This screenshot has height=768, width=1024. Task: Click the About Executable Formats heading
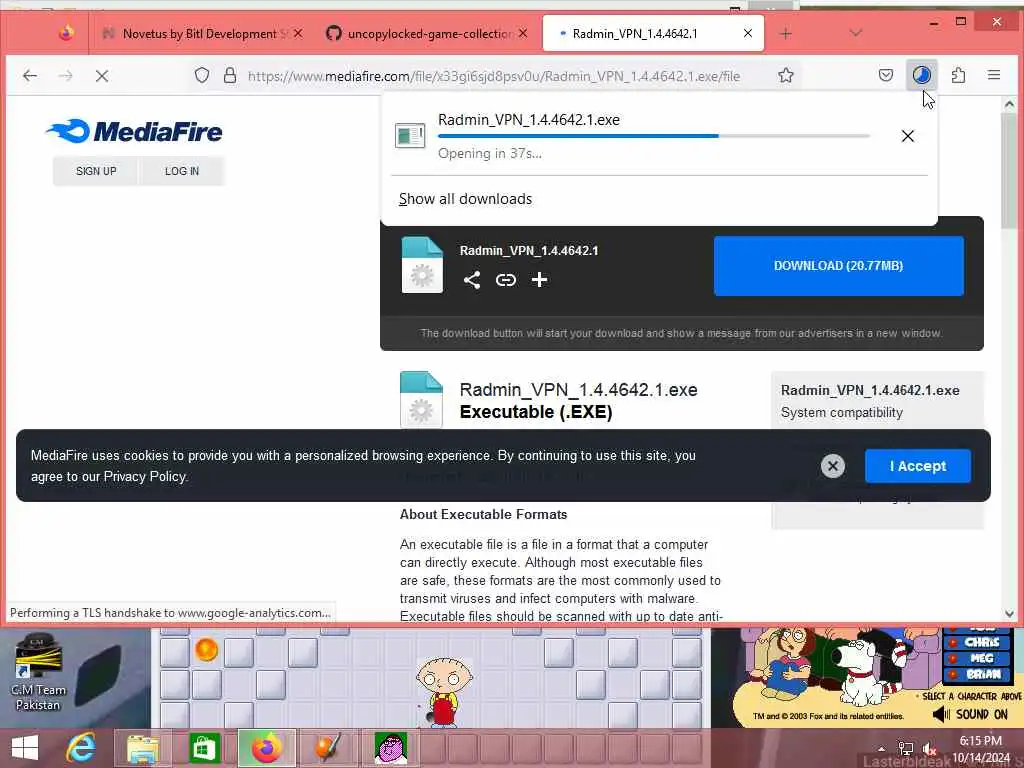(483, 515)
